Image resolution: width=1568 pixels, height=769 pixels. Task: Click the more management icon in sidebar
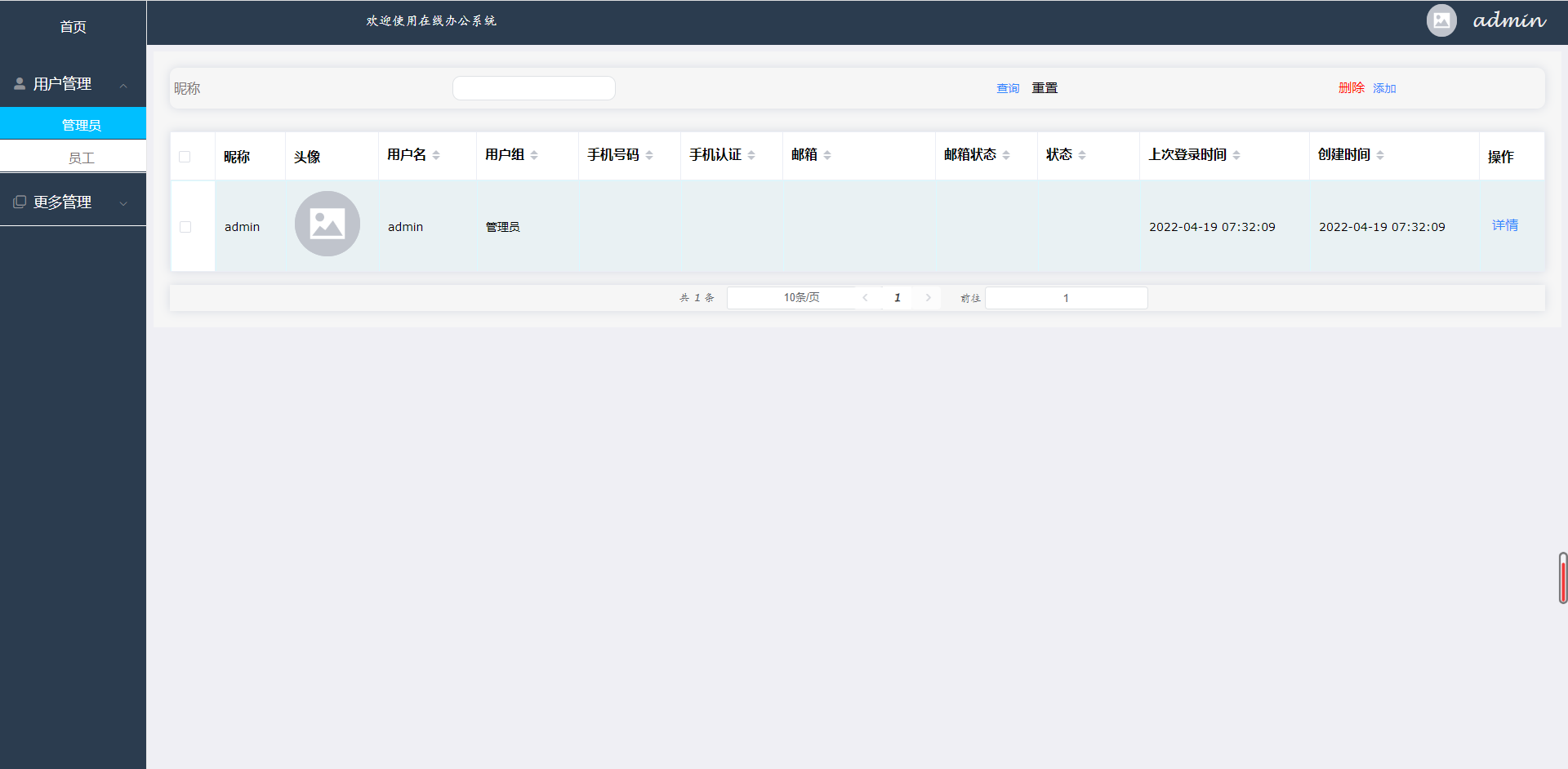[x=18, y=201]
